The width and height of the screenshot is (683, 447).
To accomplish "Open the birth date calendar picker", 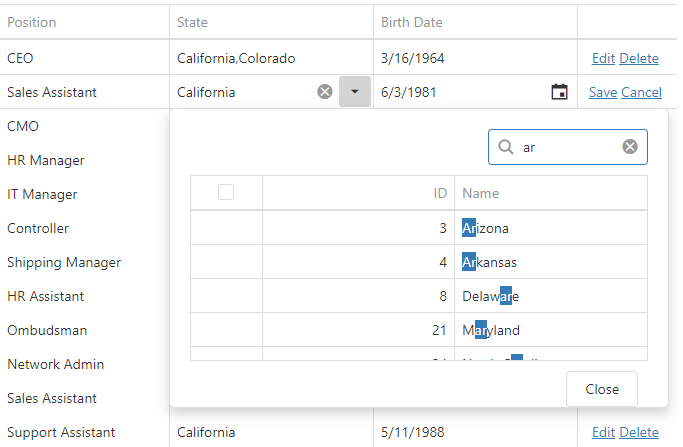I will [559, 92].
